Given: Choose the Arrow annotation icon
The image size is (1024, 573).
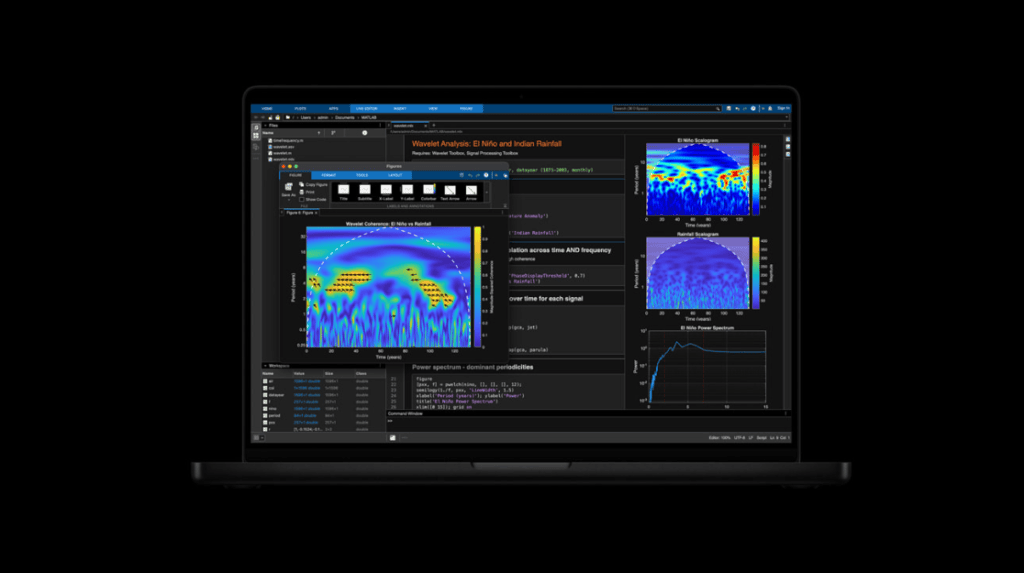Looking at the screenshot, I should point(471,189).
